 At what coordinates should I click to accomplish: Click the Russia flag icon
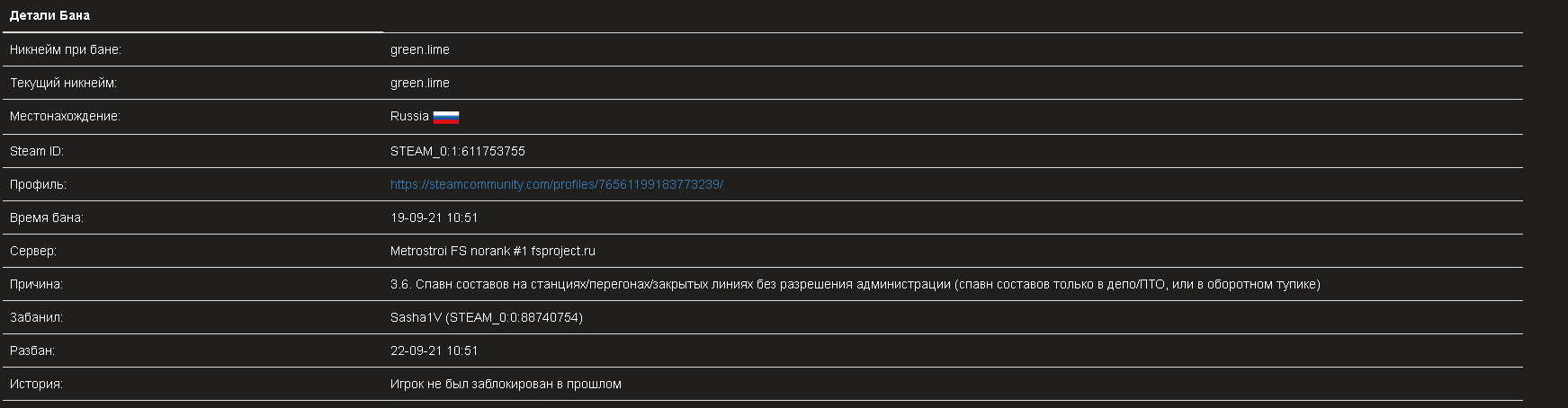(446, 117)
